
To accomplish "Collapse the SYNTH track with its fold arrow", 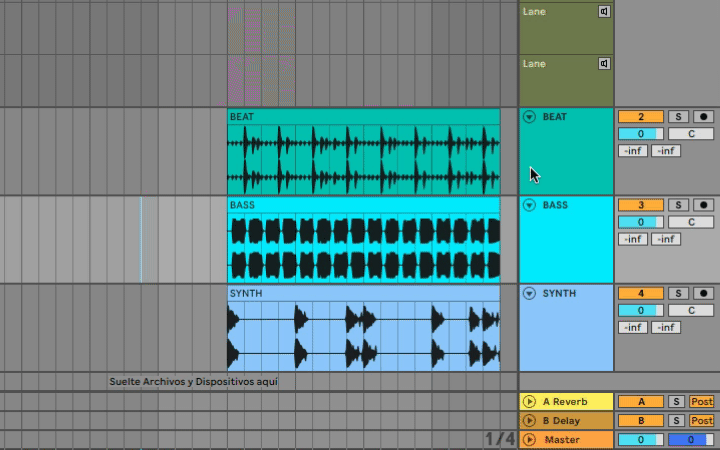I will click(530, 293).
